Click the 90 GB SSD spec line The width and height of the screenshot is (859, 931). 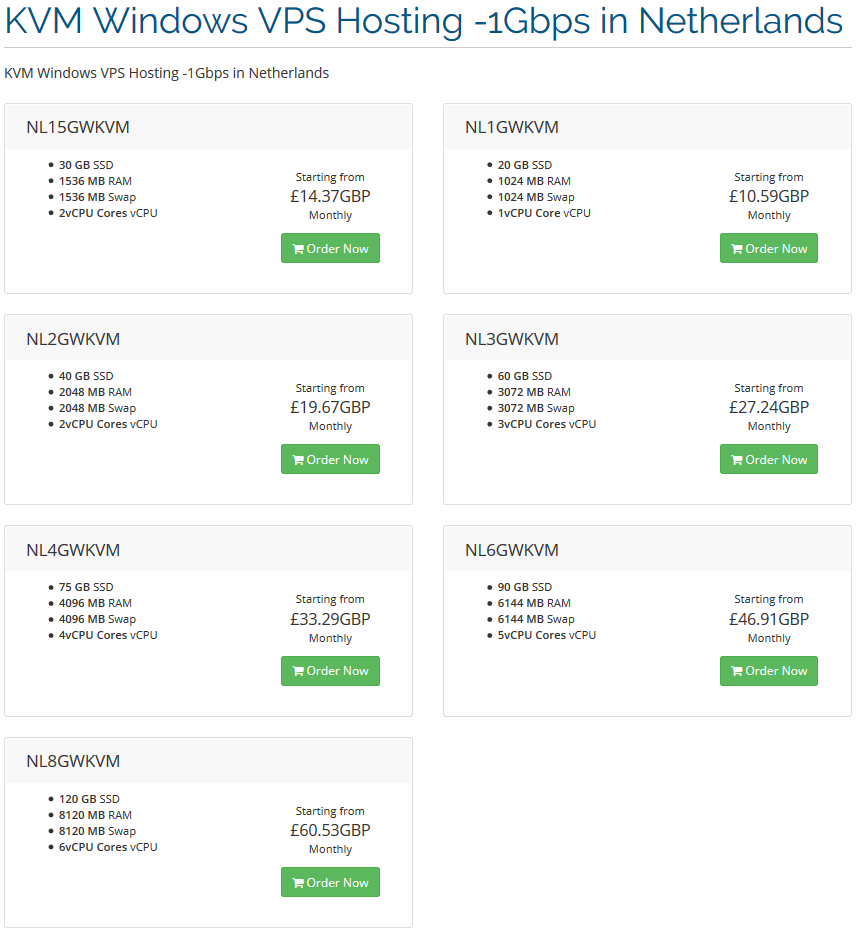point(525,587)
